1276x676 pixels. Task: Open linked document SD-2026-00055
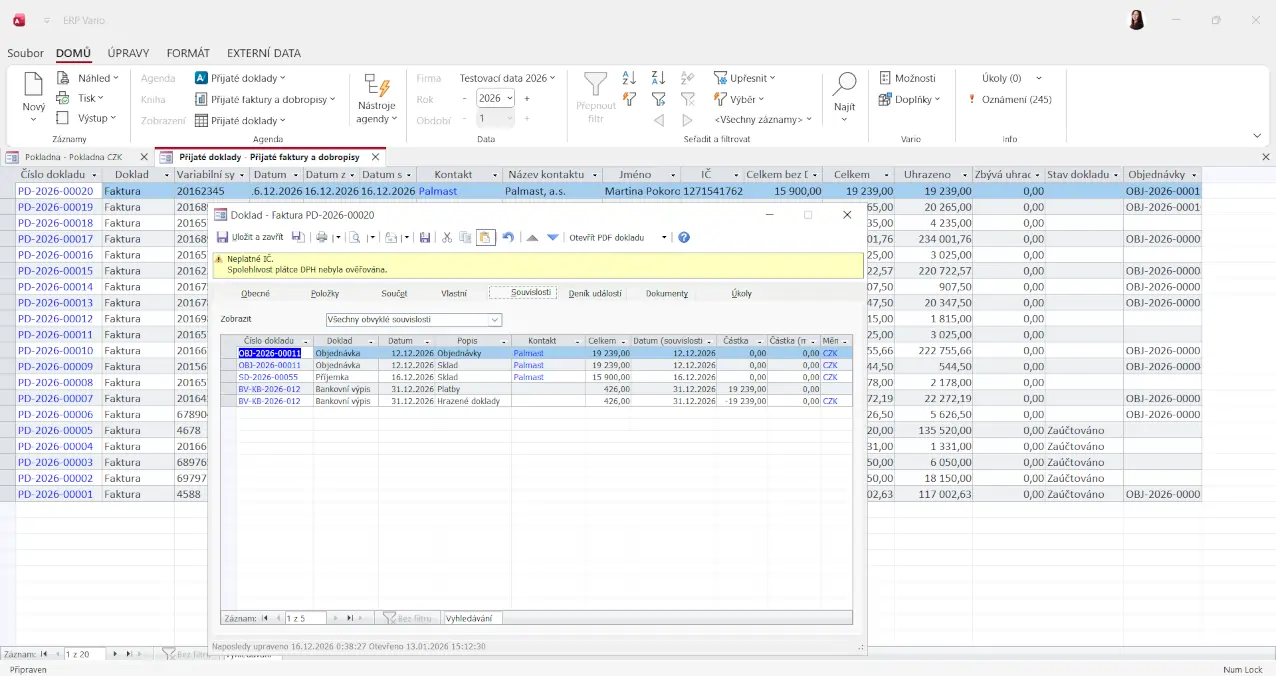(x=268, y=377)
